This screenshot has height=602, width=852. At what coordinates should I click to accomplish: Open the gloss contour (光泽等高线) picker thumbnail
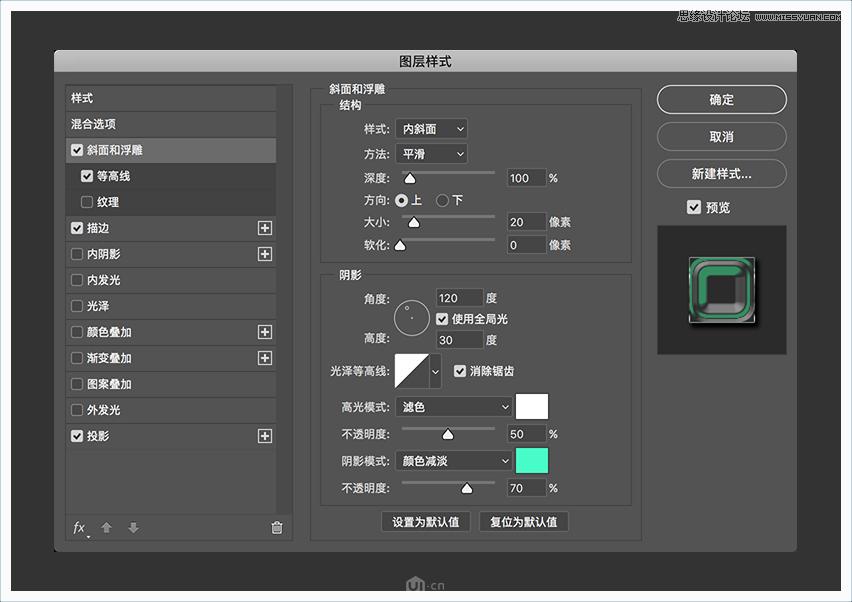(x=414, y=370)
